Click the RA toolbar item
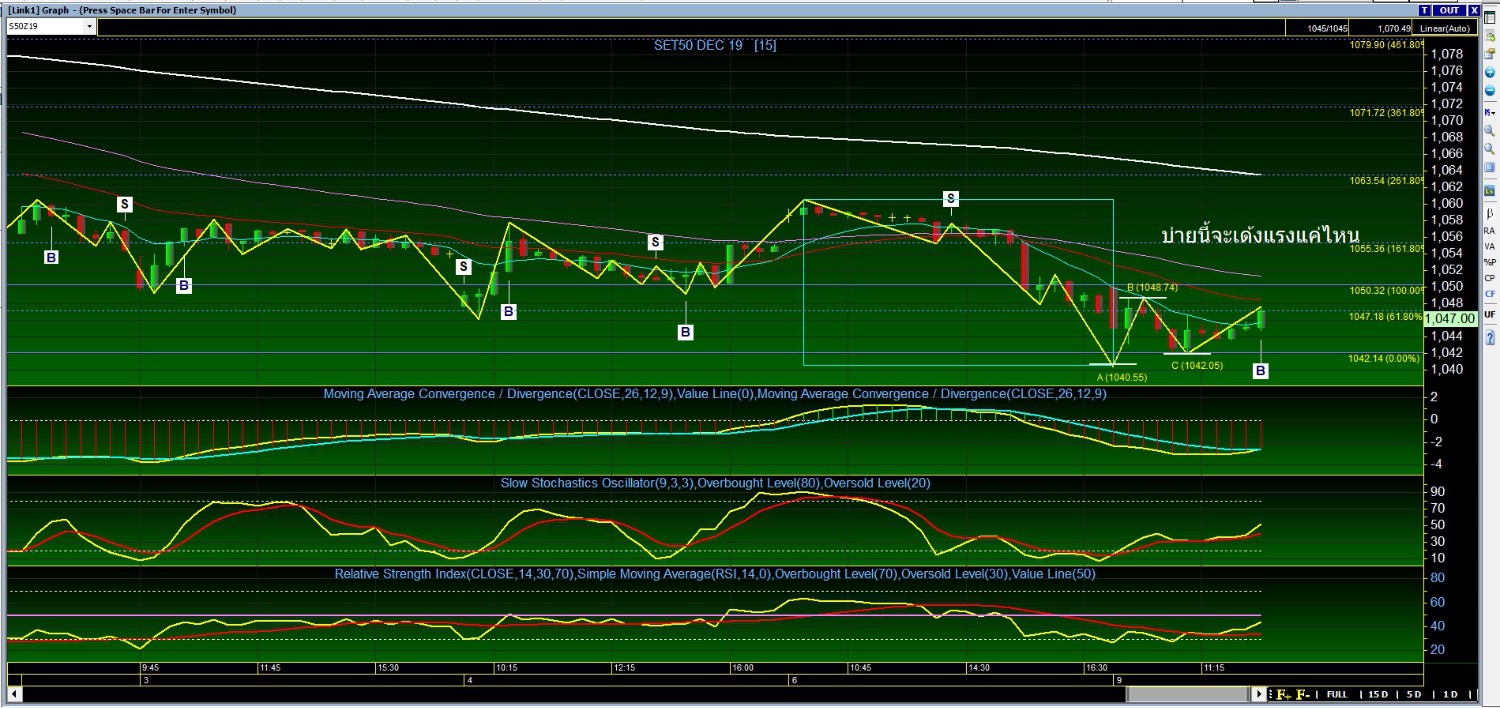 click(x=1489, y=231)
